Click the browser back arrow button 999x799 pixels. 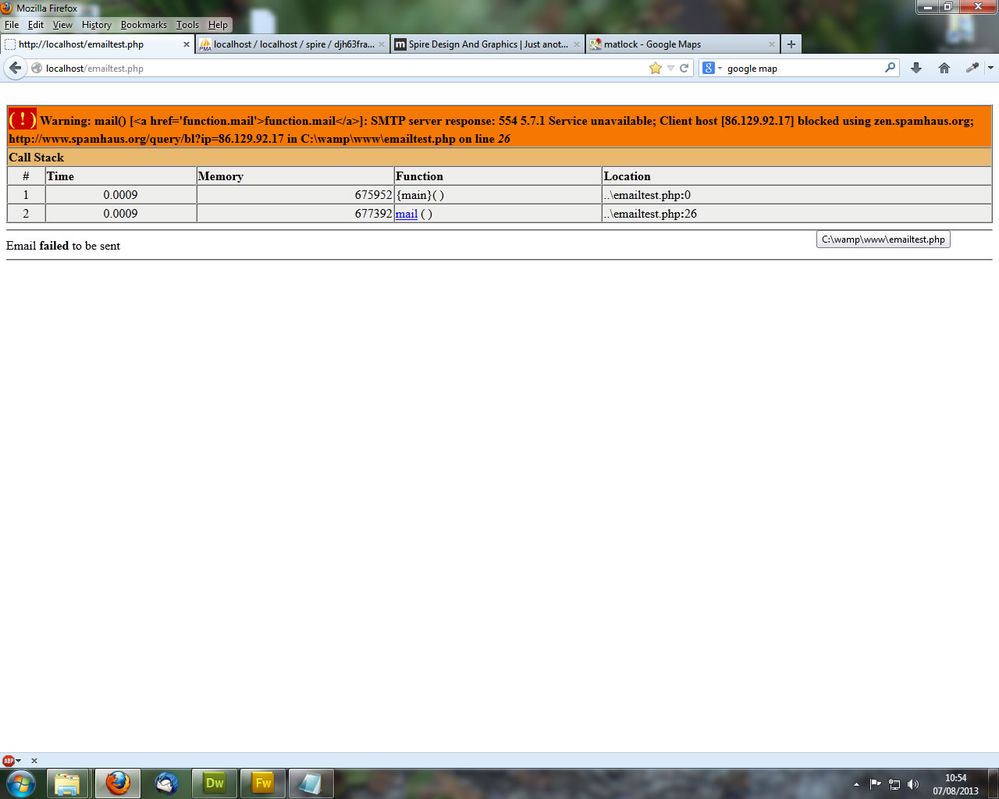[15, 68]
